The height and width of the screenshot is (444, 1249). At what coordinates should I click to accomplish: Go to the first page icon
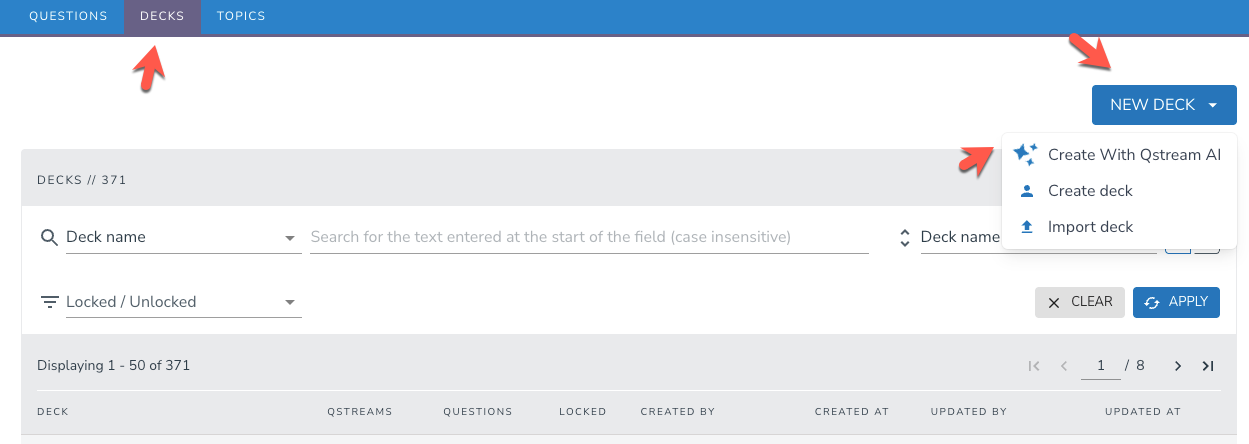(1034, 366)
